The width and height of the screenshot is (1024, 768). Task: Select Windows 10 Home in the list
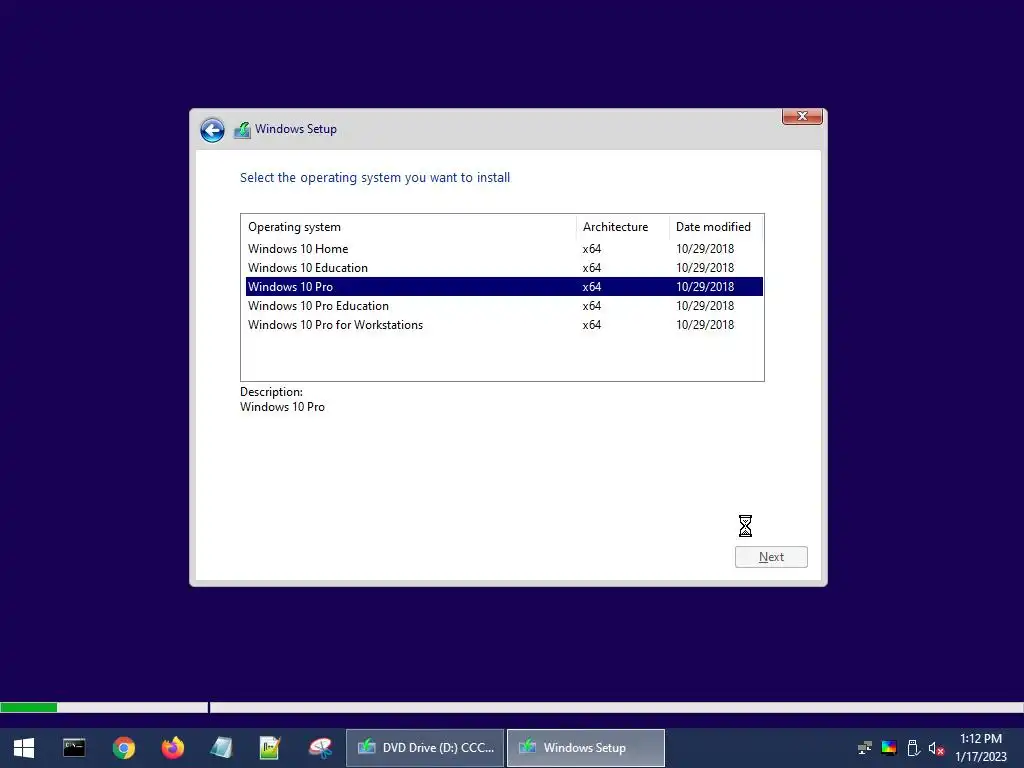[x=504, y=249]
